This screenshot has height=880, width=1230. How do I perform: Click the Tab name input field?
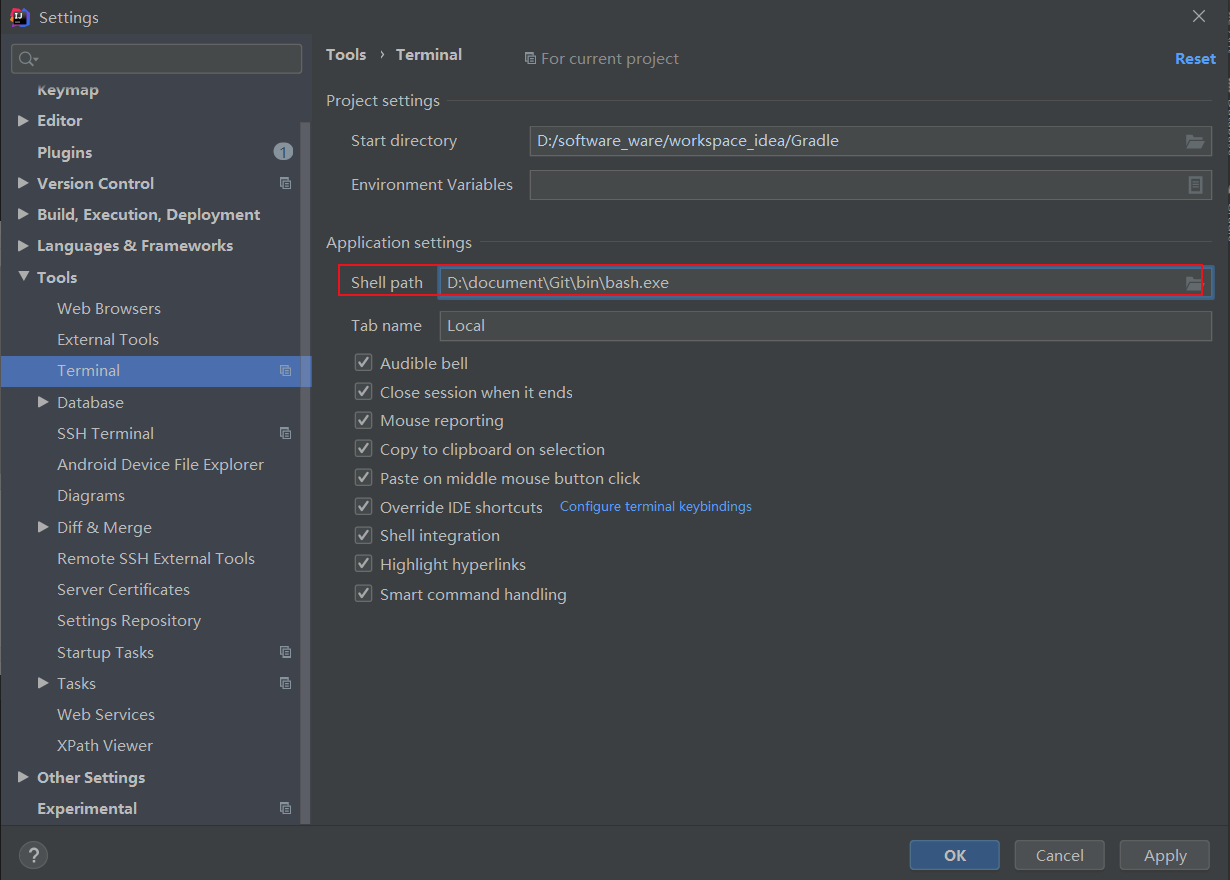(824, 326)
